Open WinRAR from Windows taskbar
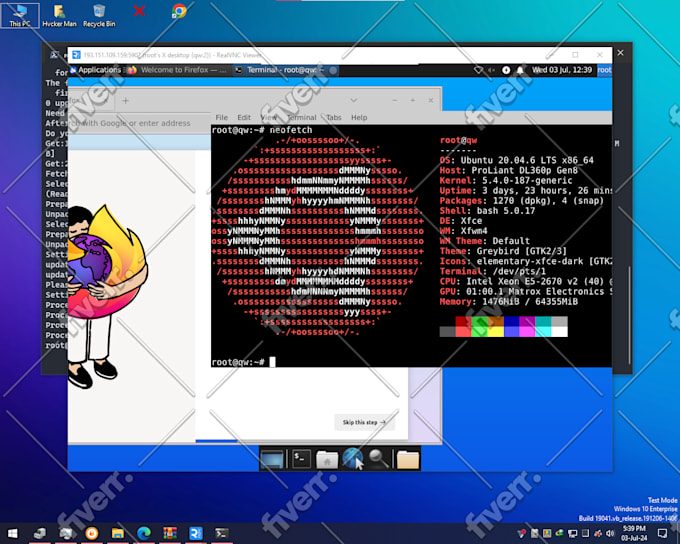Image resolution: width=680 pixels, height=544 pixels. (170, 533)
